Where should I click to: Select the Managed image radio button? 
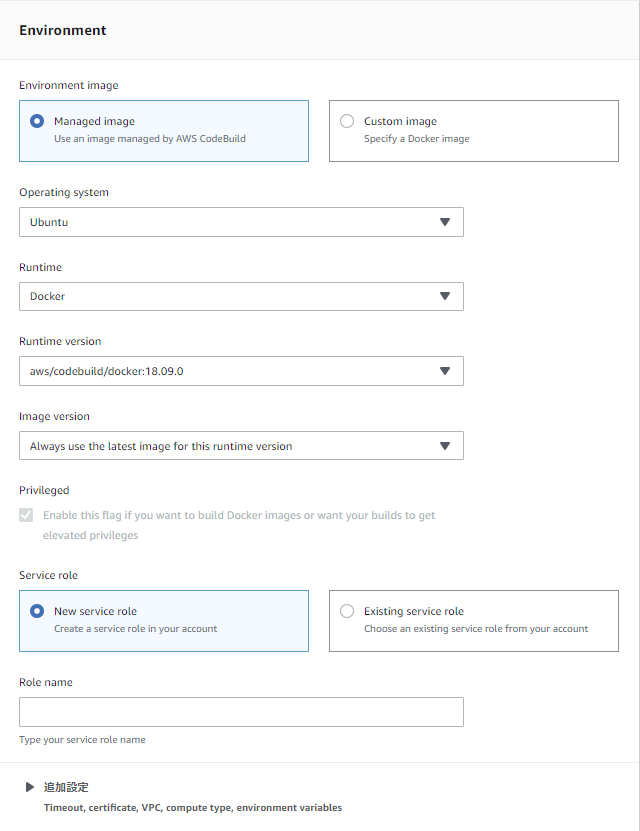37,121
